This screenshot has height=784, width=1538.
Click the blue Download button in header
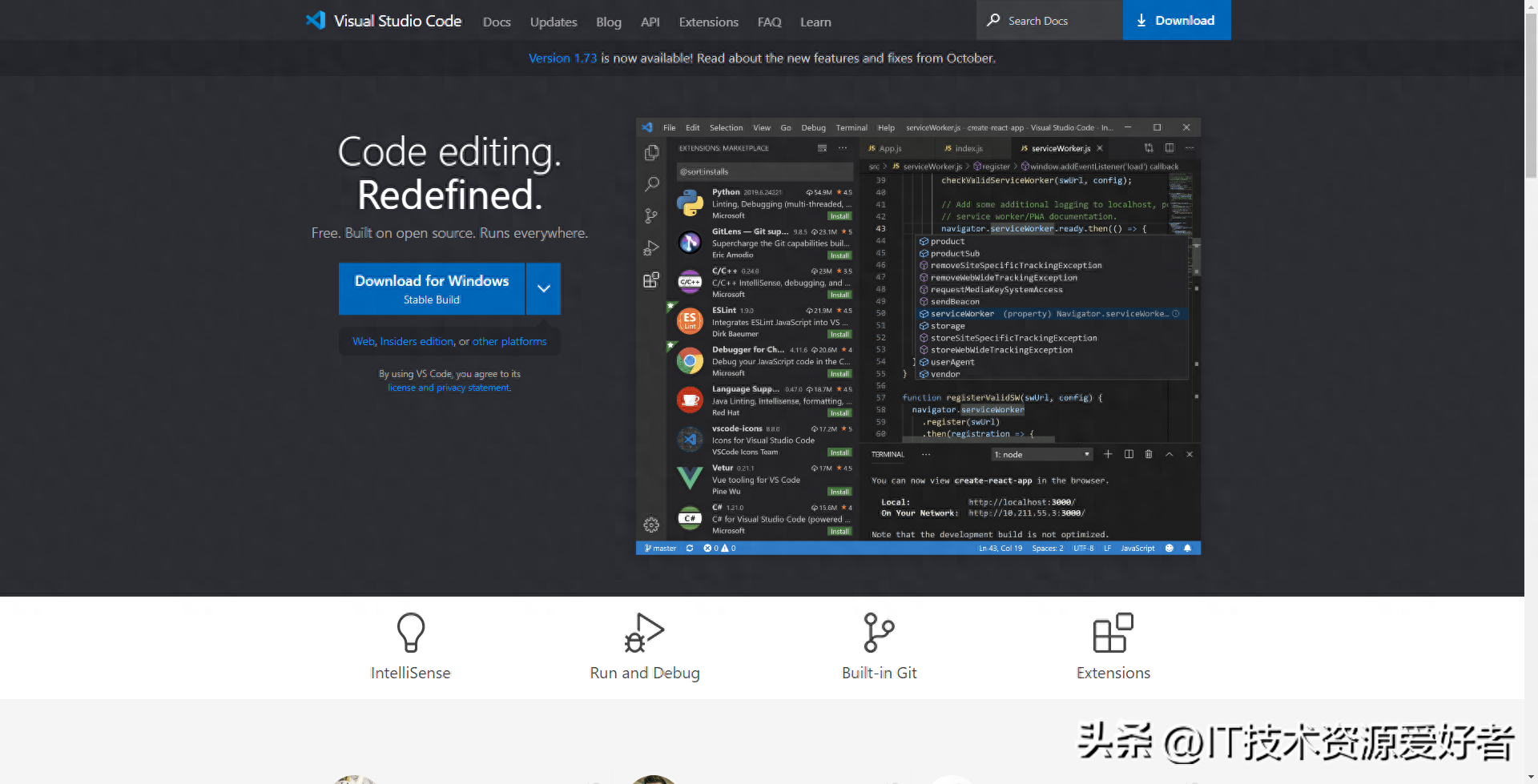[1176, 21]
